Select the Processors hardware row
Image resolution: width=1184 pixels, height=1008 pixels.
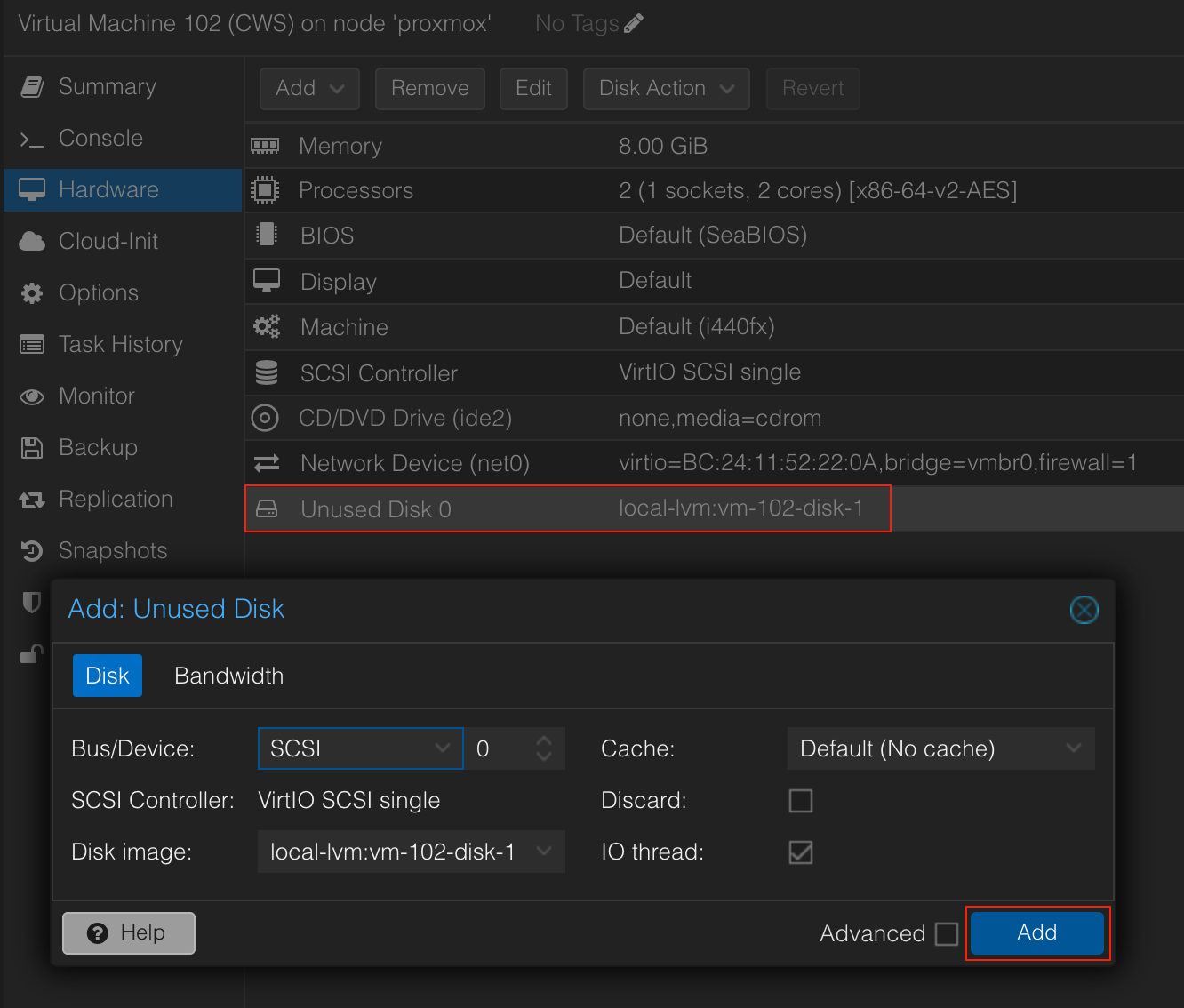715,190
